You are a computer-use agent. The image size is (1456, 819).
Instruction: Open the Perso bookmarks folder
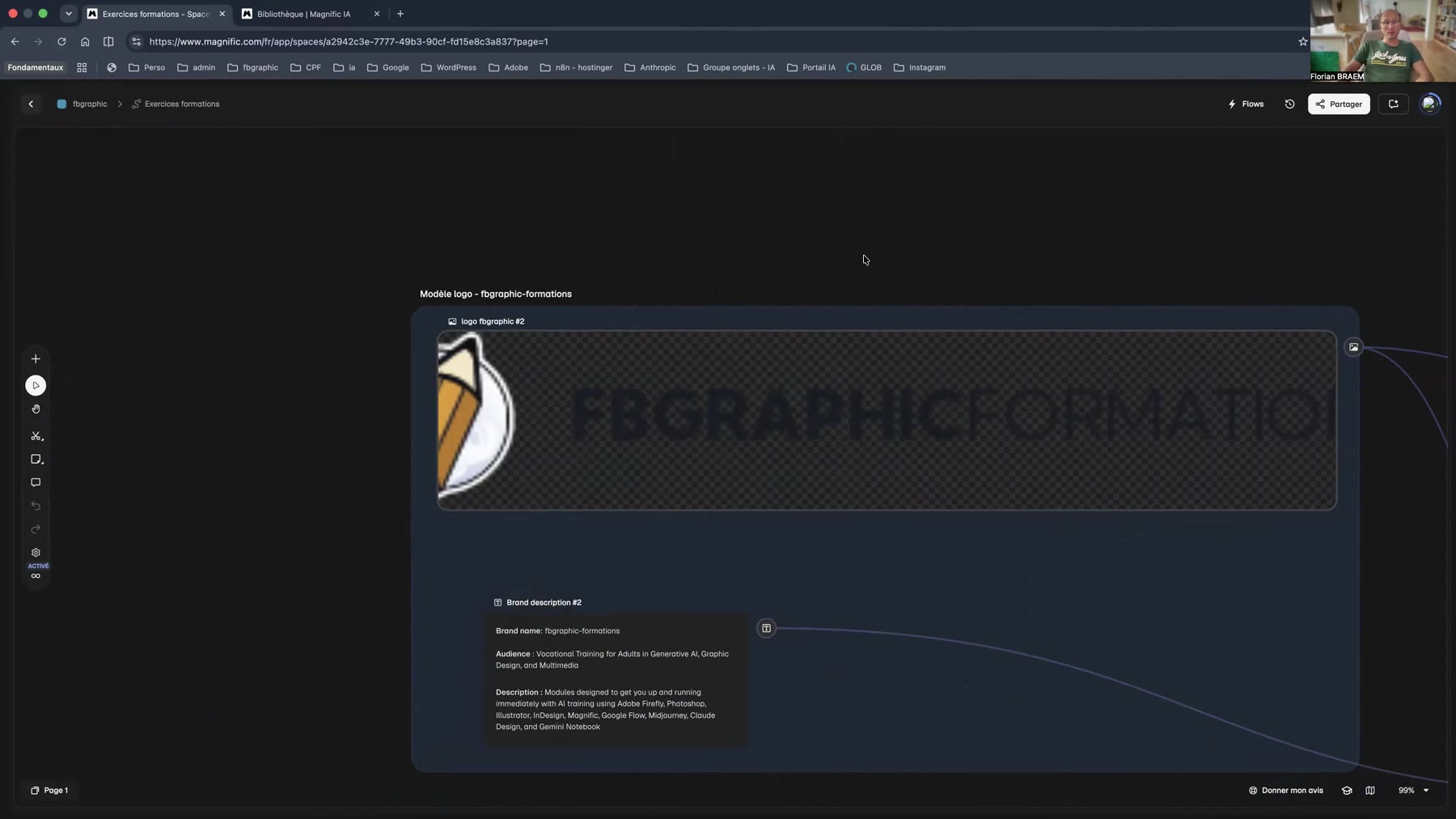[146, 67]
